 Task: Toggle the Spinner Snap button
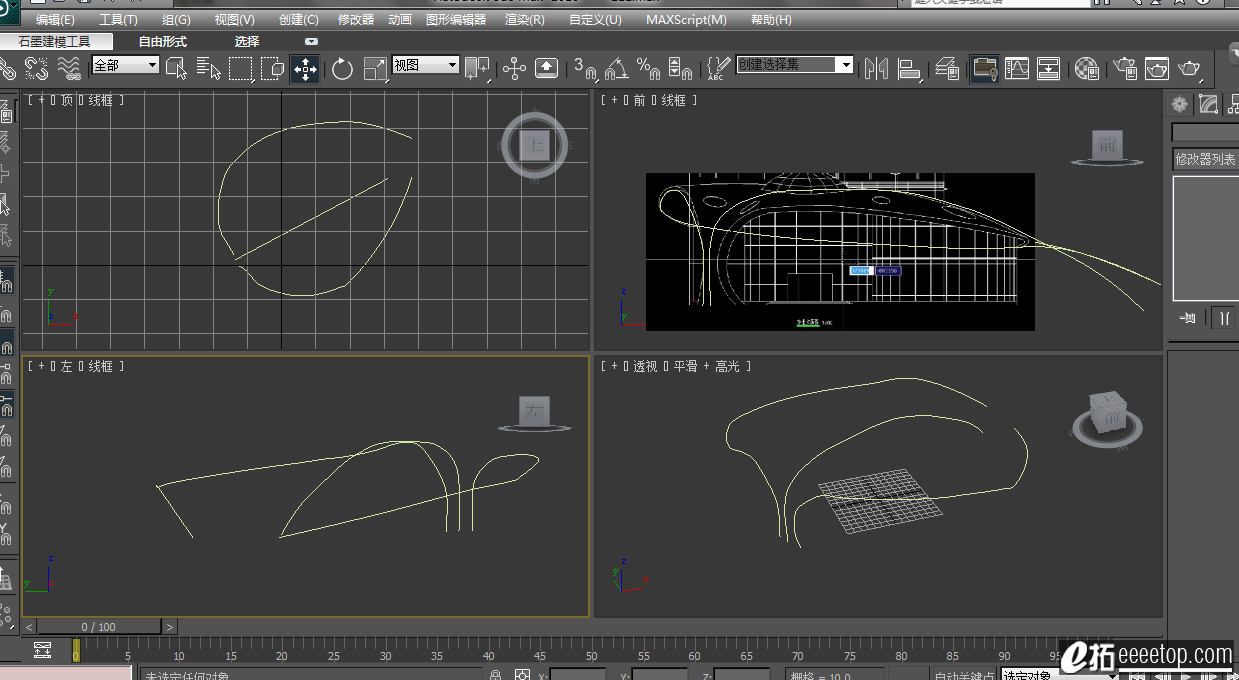(x=680, y=68)
